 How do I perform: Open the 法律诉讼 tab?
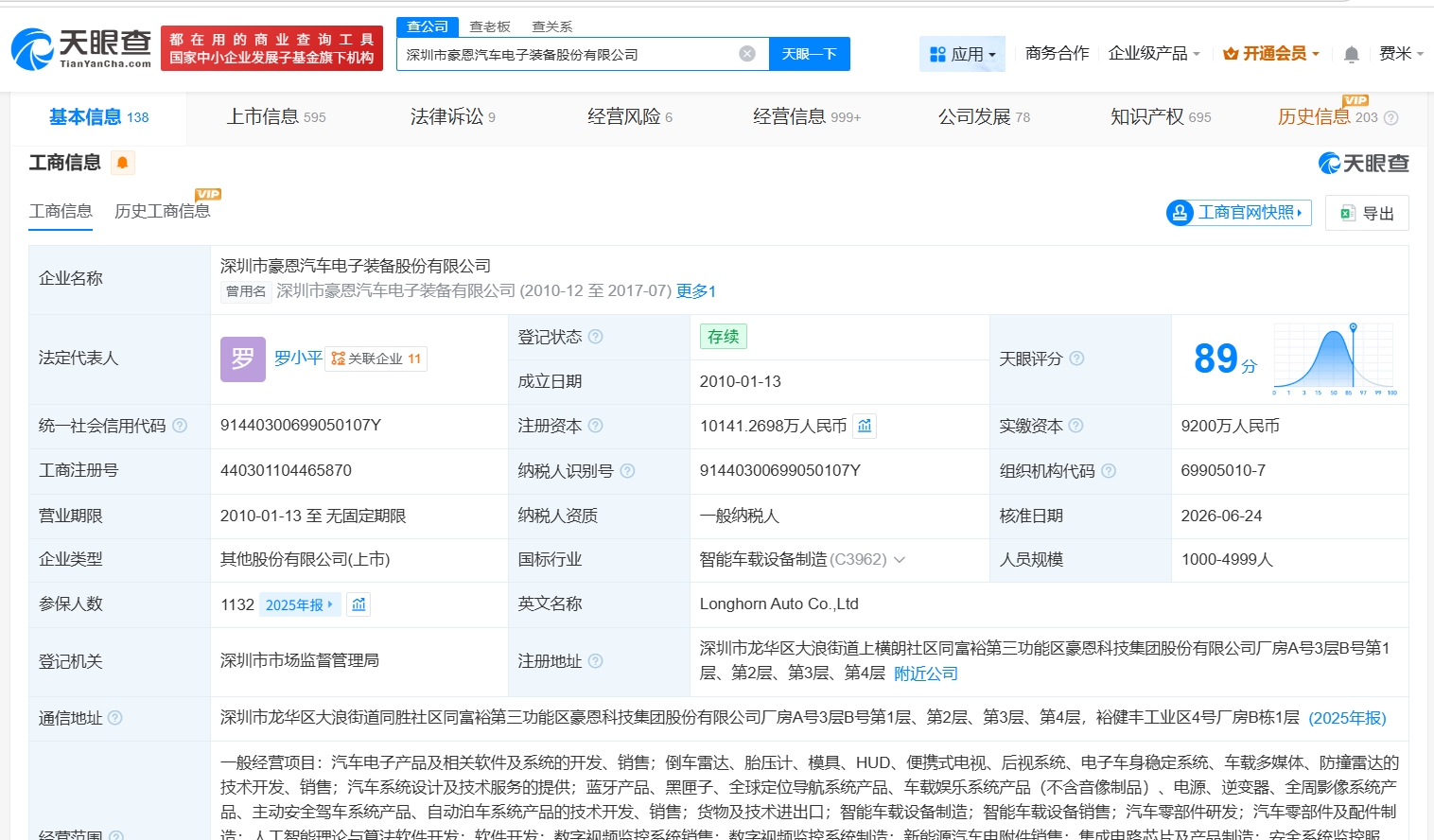[453, 117]
